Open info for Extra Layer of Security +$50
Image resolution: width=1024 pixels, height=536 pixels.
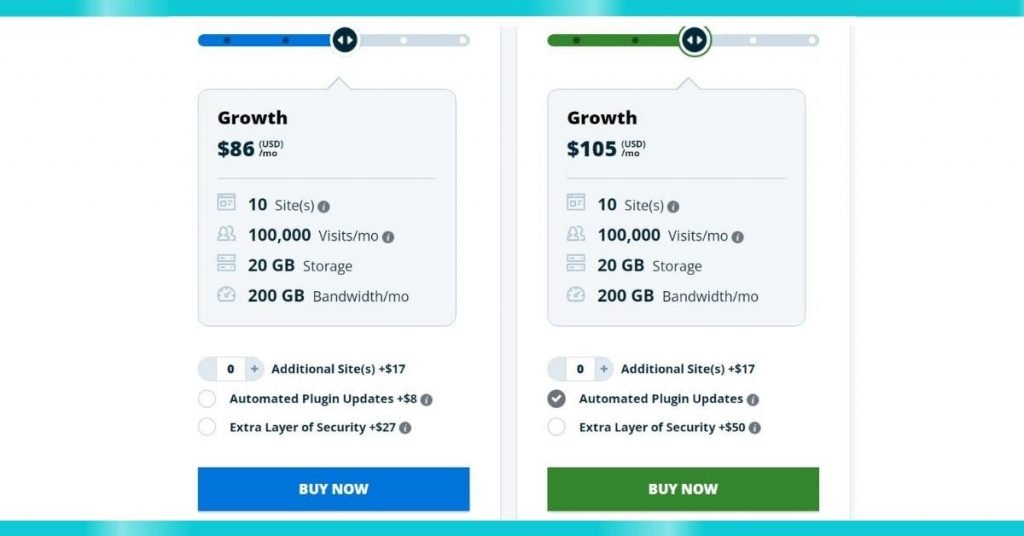754,428
